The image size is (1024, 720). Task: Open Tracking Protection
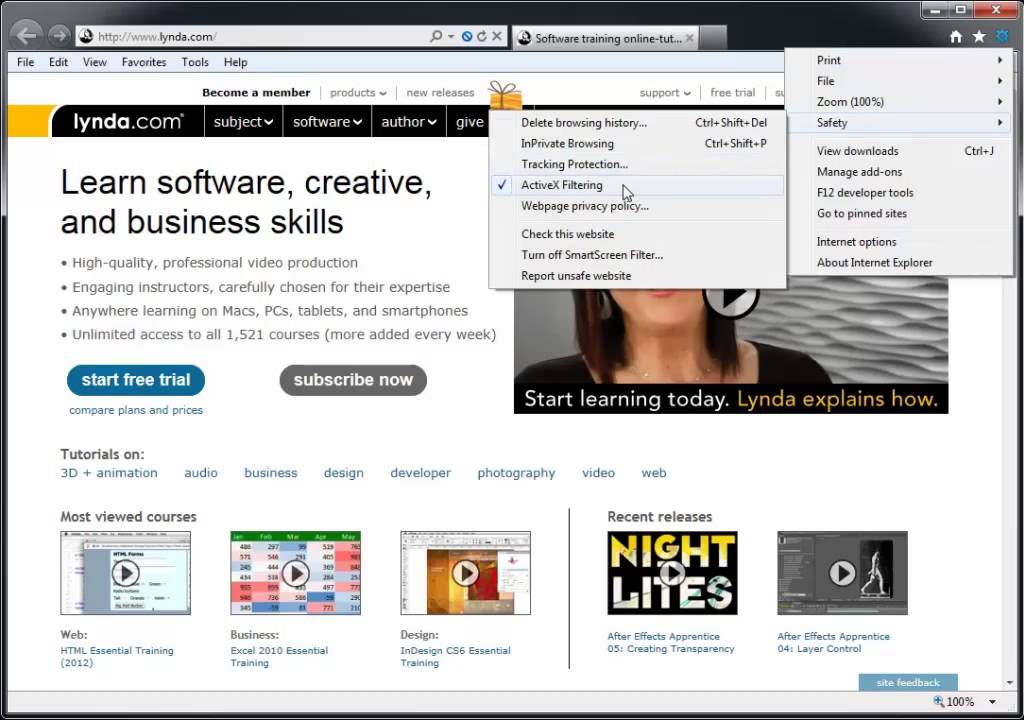[637, 165]
